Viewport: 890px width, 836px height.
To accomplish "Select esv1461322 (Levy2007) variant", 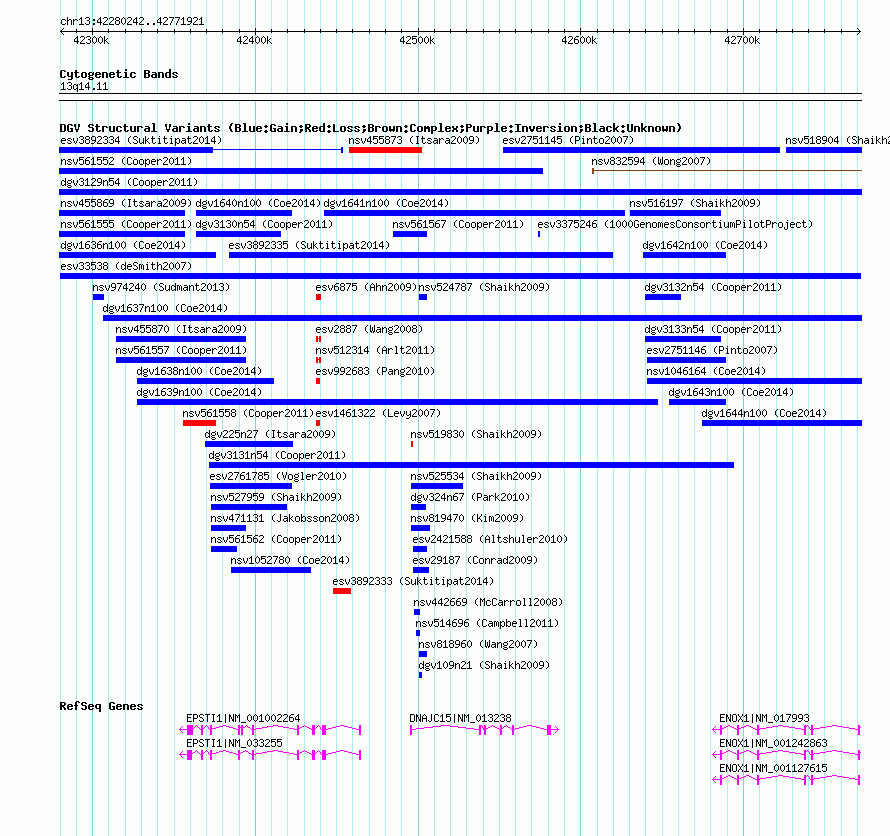I will coord(318,423).
